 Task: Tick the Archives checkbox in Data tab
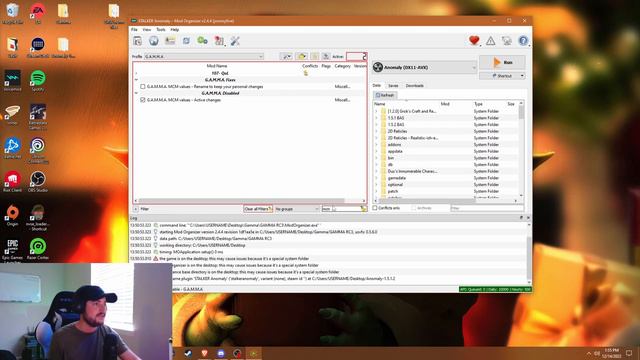[x=413, y=208]
